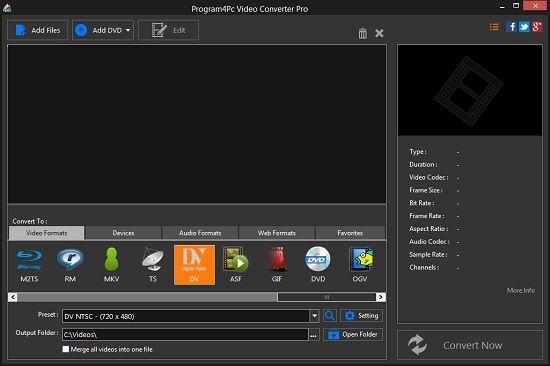This screenshot has height=366, width=550.
Task: Select the M2TS Blu-ray format icon
Action: [29, 265]
